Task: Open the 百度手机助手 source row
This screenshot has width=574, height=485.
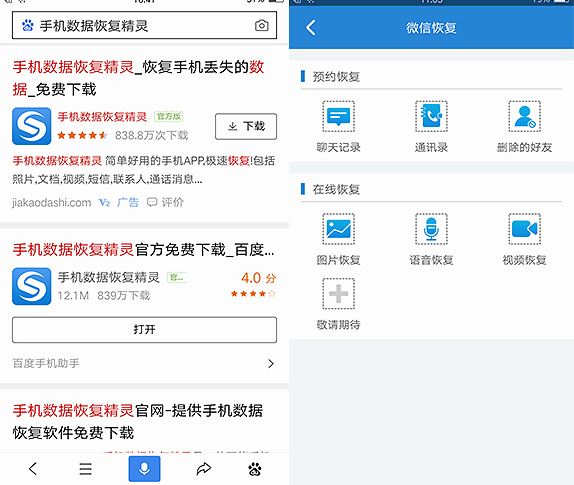Action: [x=144, y=363]
